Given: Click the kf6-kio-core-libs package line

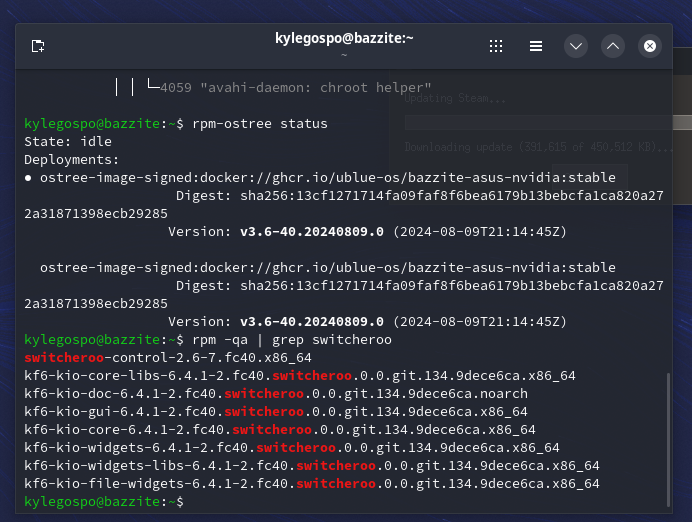Looking at the screenshot, I should click(299, 375).
